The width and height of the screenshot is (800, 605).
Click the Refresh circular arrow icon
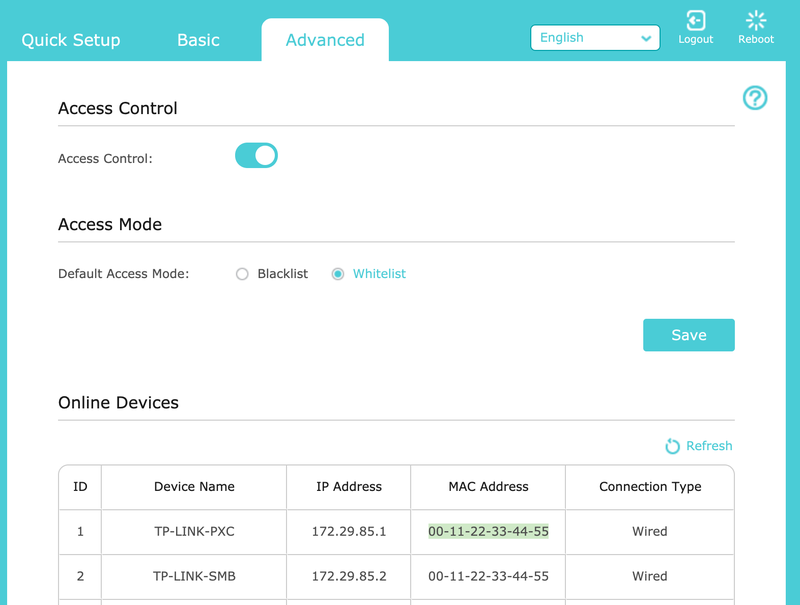pos(672,446)
